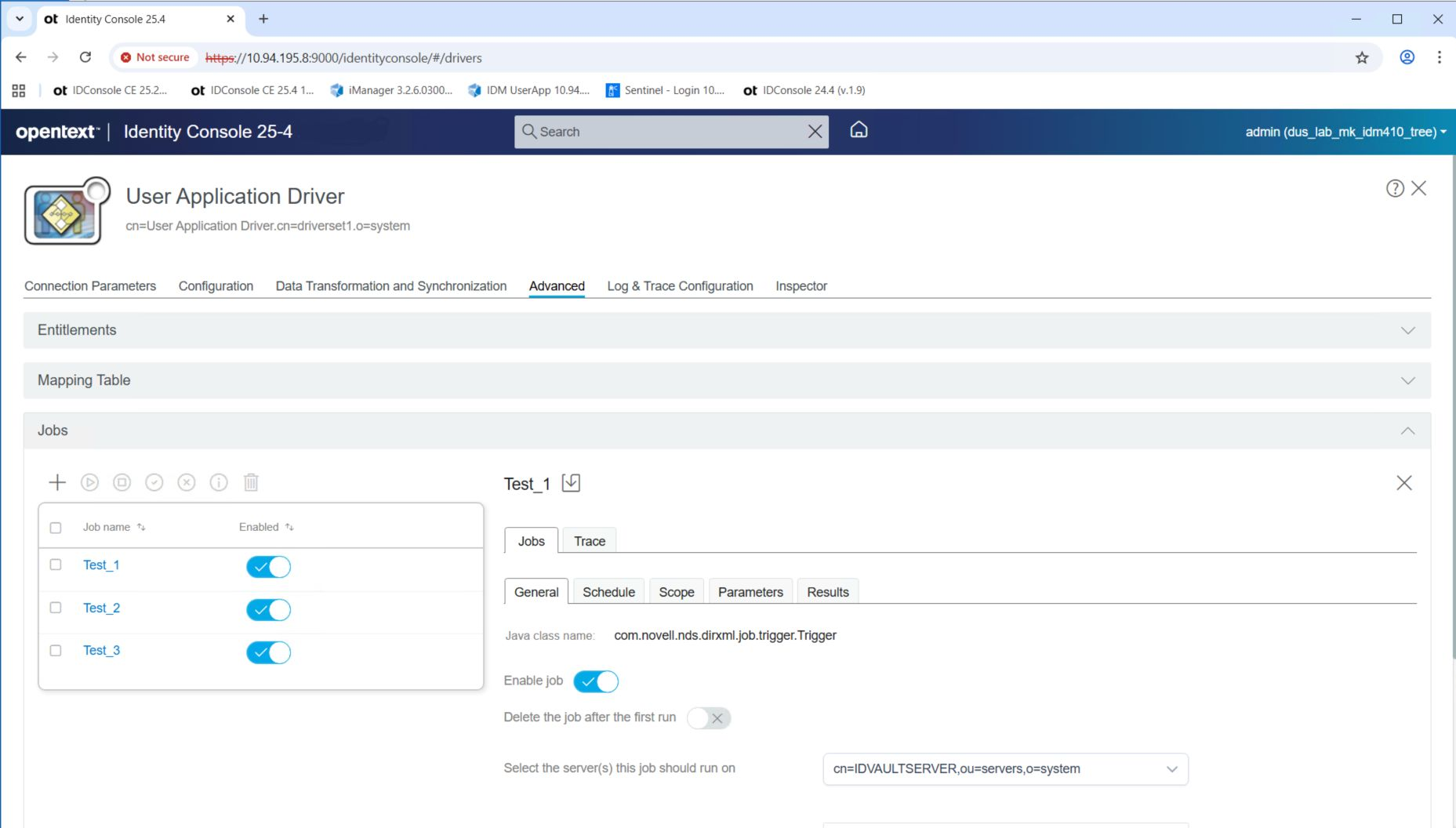Open Data Transformation and Synchronization tab
This screenshot has width=1456, height=828.
click(x=391, y=286)
